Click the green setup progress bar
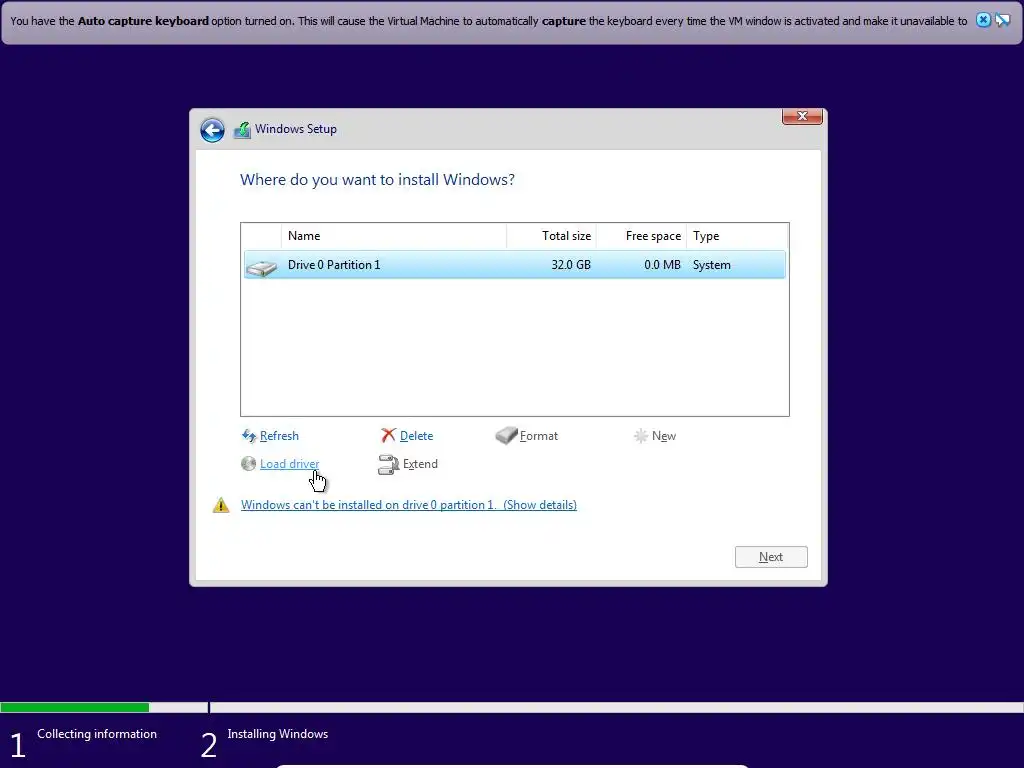The width and height of the screenshot is (1024, 768). click(74, 707)
